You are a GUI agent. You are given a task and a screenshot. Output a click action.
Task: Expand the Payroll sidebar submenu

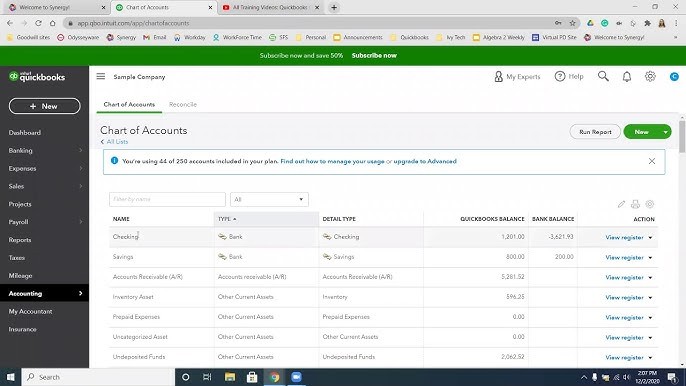80,222
